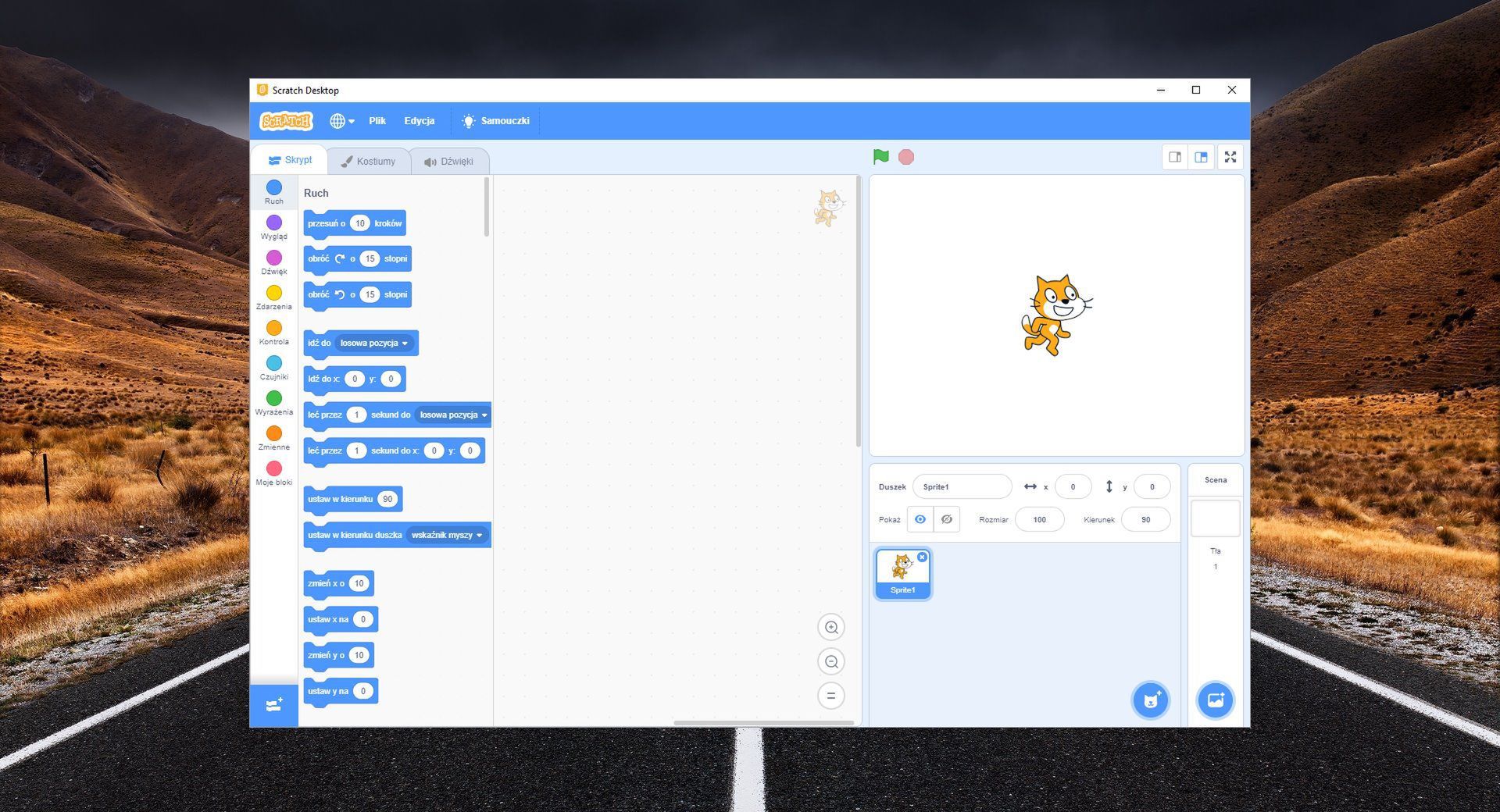
Task: Select the Kontrola block category
Action: tap(274, 333)
